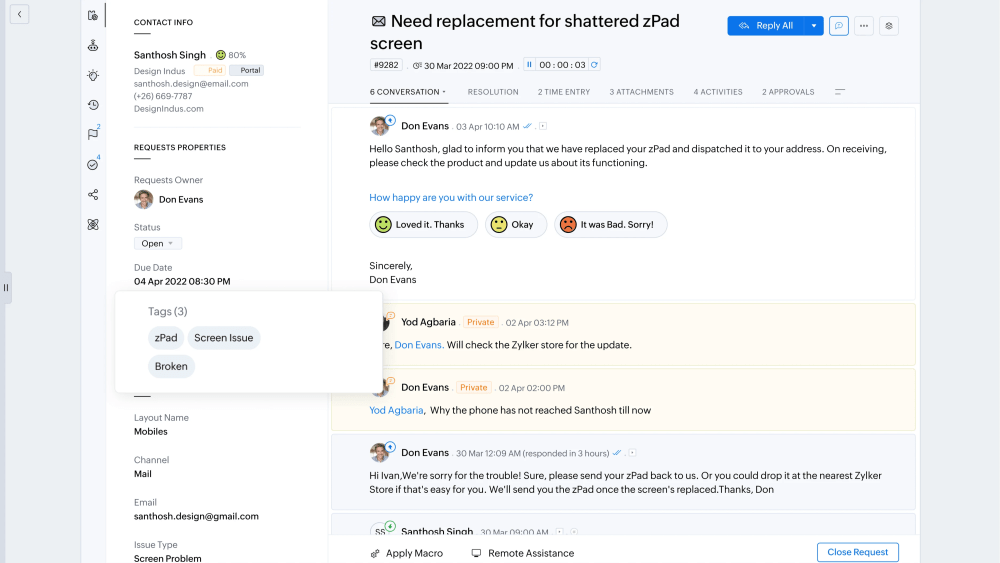The width and height of the screenshot is (1000, 563).
Task: Click the Close Request button
Action: pyautogui.click(x=857, y=552)
